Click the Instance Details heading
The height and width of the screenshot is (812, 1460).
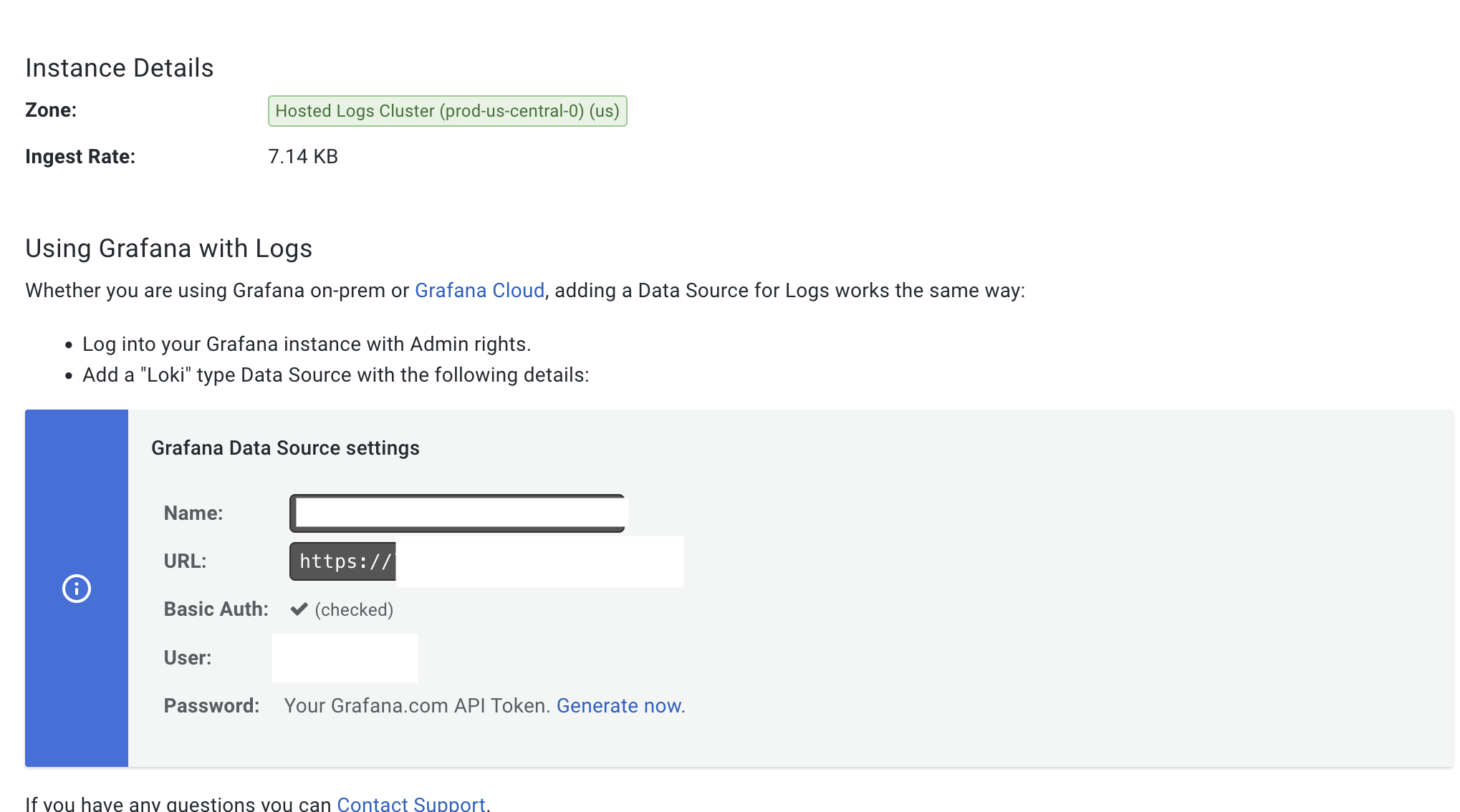tap(120, 68)
